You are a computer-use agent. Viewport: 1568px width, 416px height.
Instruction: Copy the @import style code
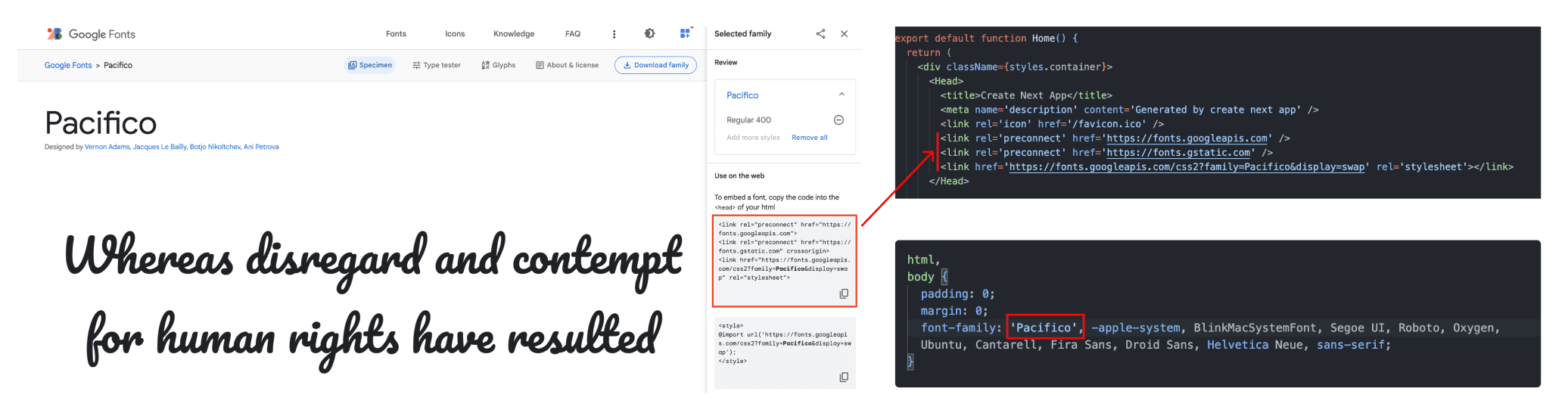(x=844, y=377)
